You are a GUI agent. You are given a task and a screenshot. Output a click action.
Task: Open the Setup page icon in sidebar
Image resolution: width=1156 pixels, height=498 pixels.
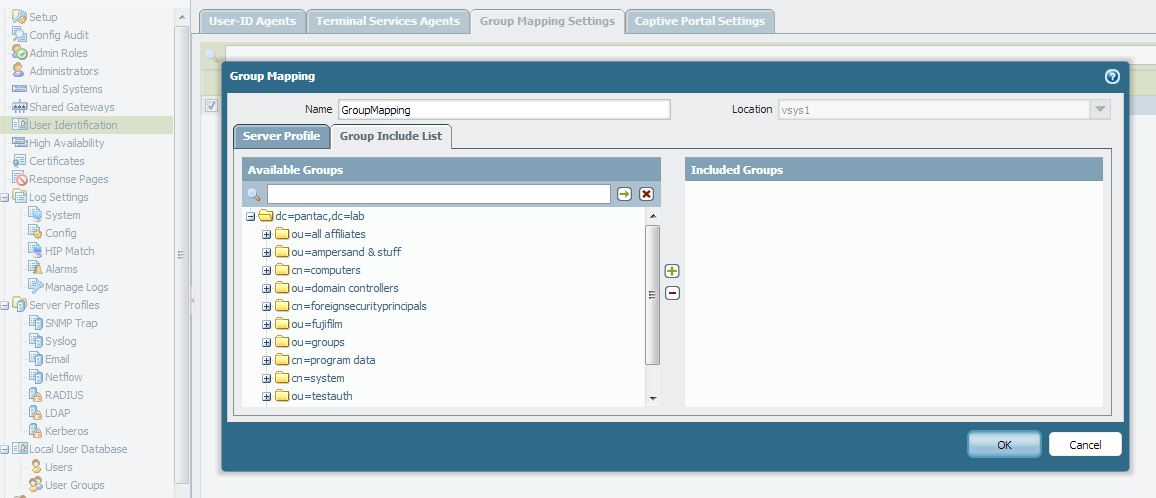click(19, 16)
